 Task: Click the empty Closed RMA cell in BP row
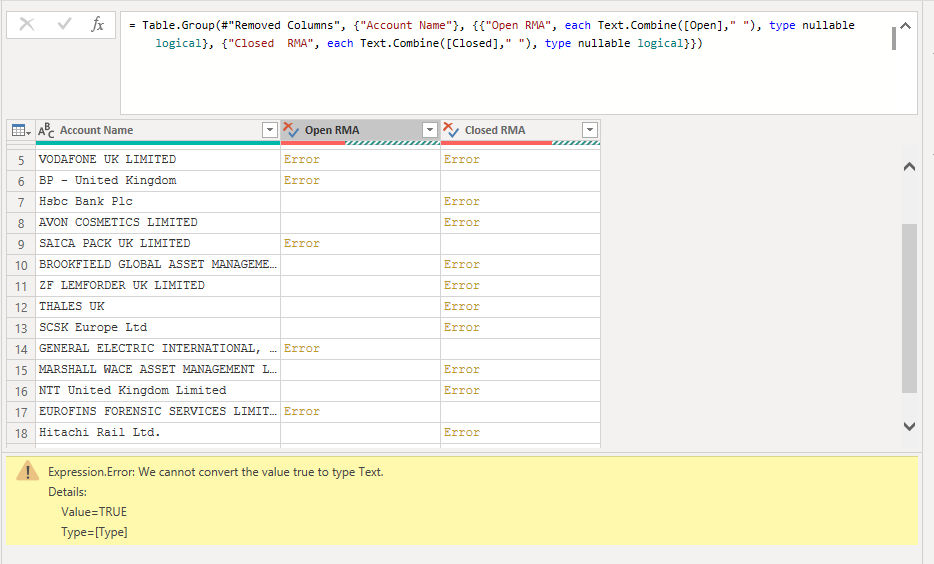pos(521,180)
